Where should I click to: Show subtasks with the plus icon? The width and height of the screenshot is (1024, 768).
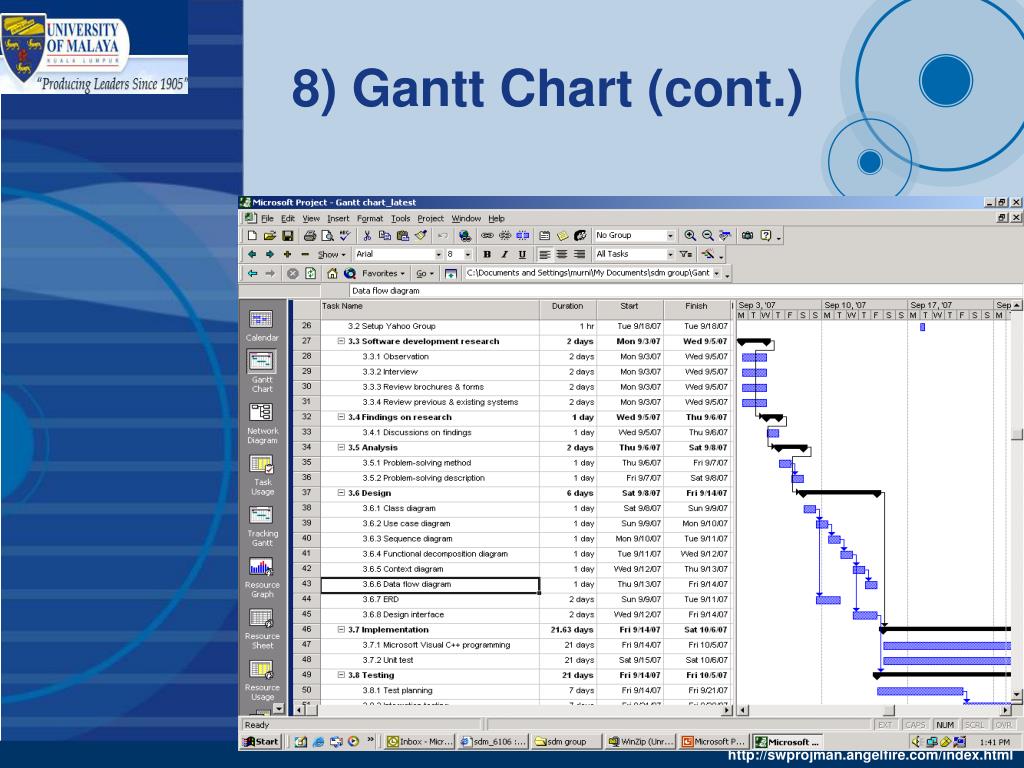click(287, 254)
